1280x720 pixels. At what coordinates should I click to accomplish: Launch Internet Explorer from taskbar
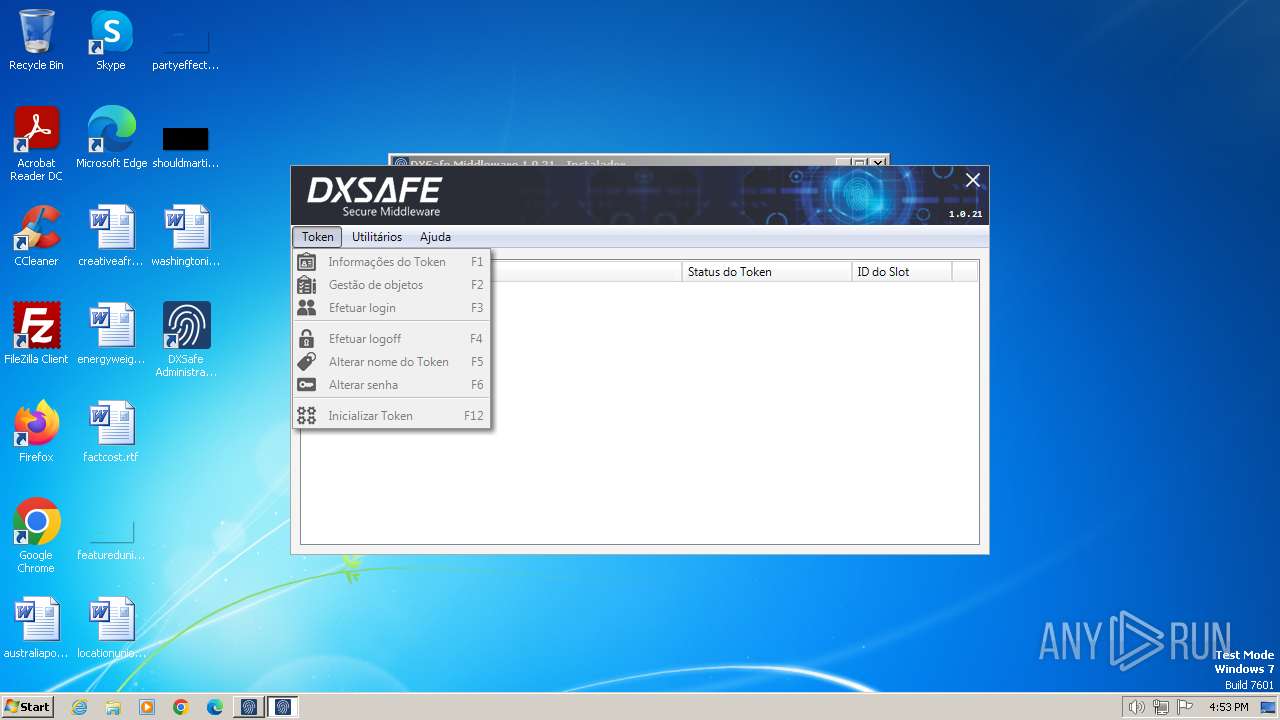click(79, 707)
